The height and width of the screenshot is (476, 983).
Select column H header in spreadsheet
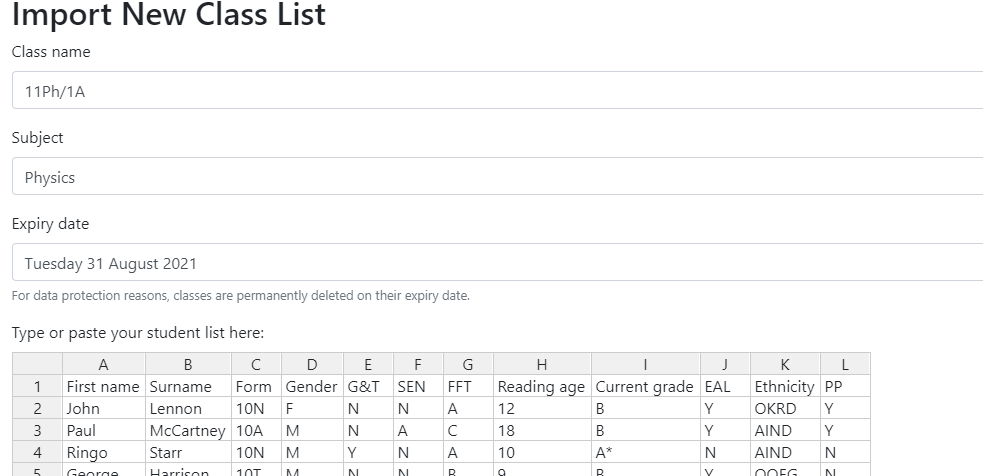542,365
